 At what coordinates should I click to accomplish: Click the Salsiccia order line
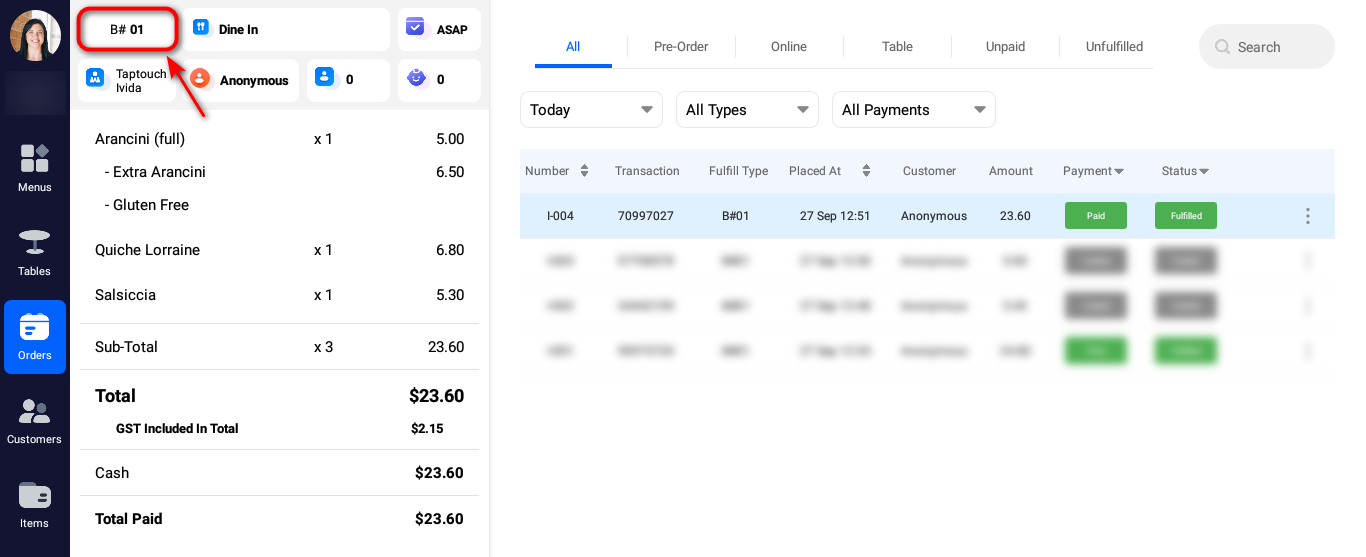[280, 295]
